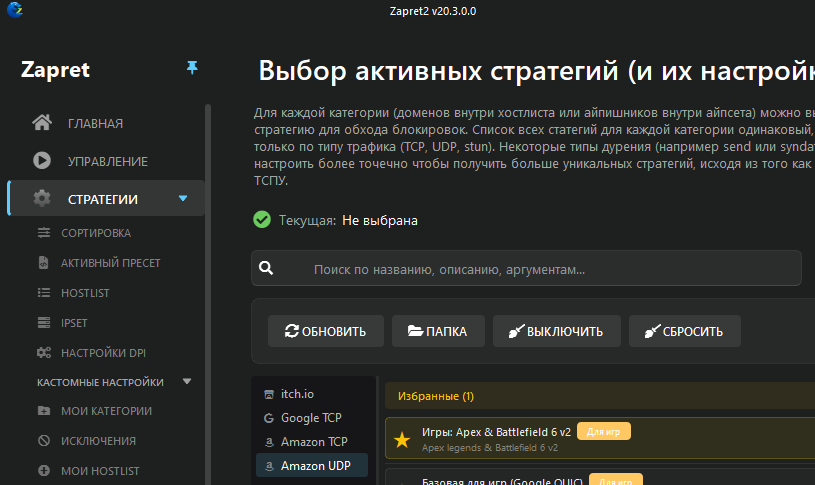Image resolution: width=815 pixels, height=485 pixels.
Task: Click the Zapret sidebar title
Action: pyautogui.click(x=55, y=70)
